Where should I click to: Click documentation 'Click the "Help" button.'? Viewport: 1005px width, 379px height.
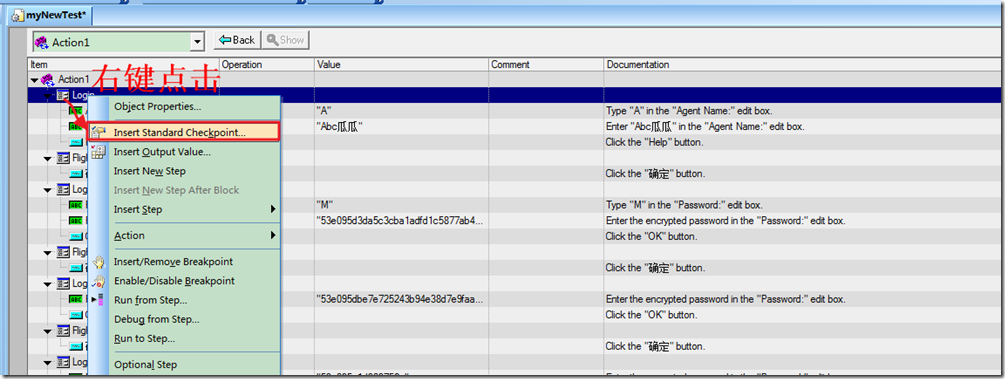(654, 142)
